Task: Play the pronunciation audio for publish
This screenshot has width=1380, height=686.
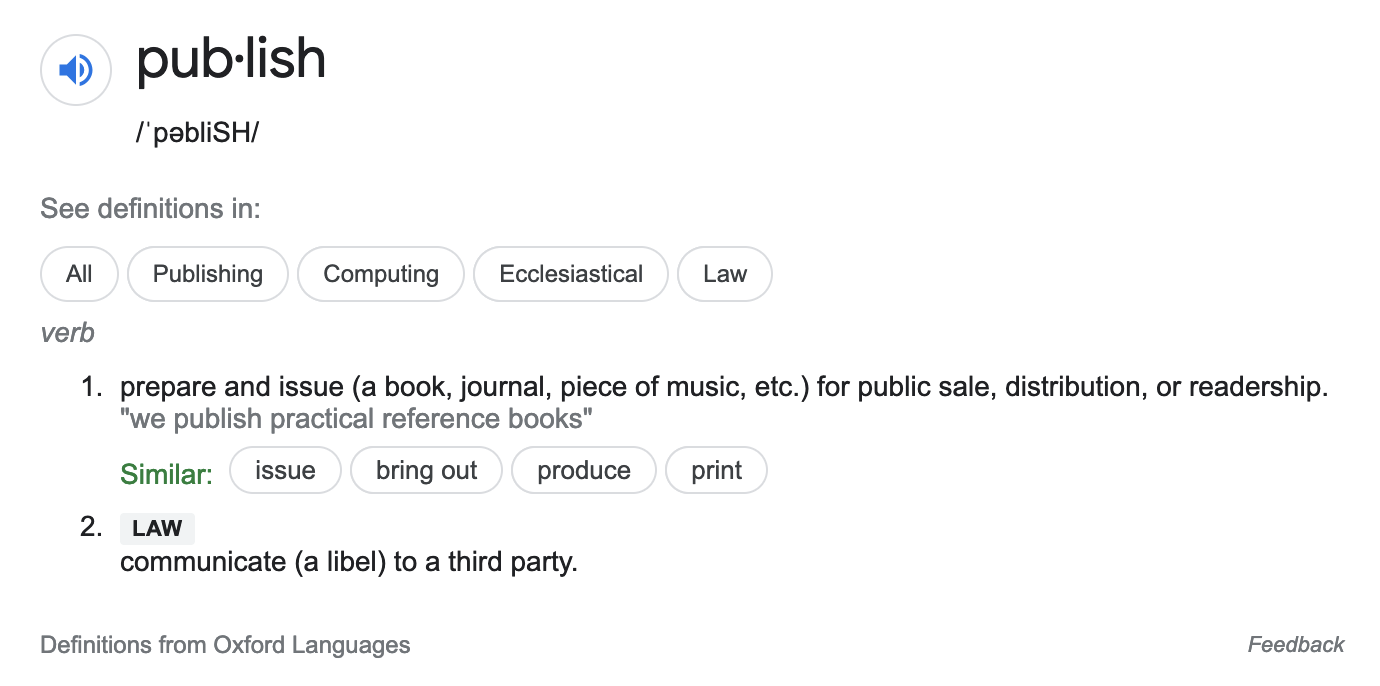Action: 75,70
